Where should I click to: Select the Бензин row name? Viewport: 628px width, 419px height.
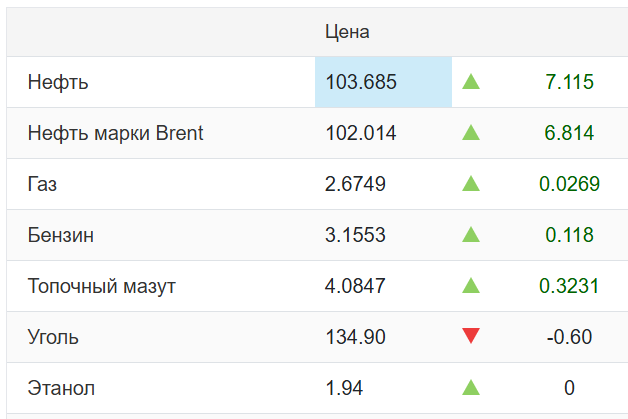point(62,235)
